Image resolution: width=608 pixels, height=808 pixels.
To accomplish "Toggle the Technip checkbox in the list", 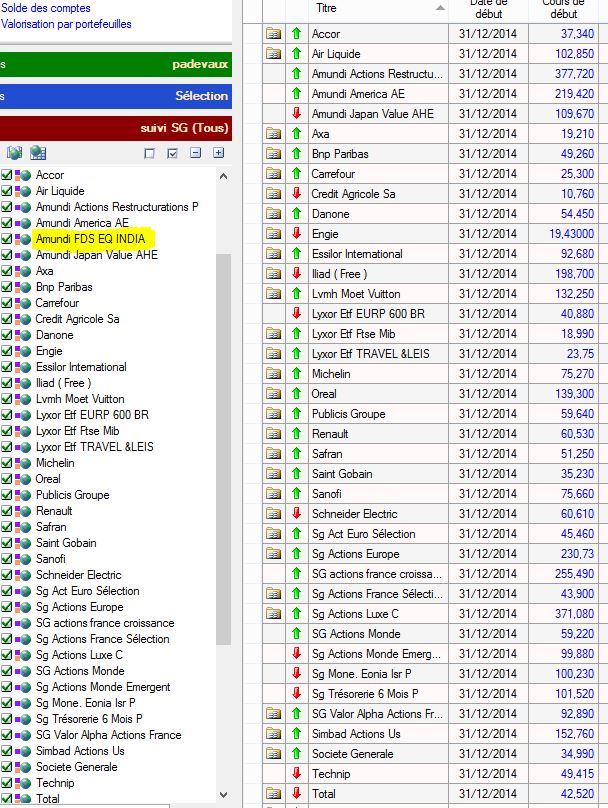I will [x=7, y=783].
